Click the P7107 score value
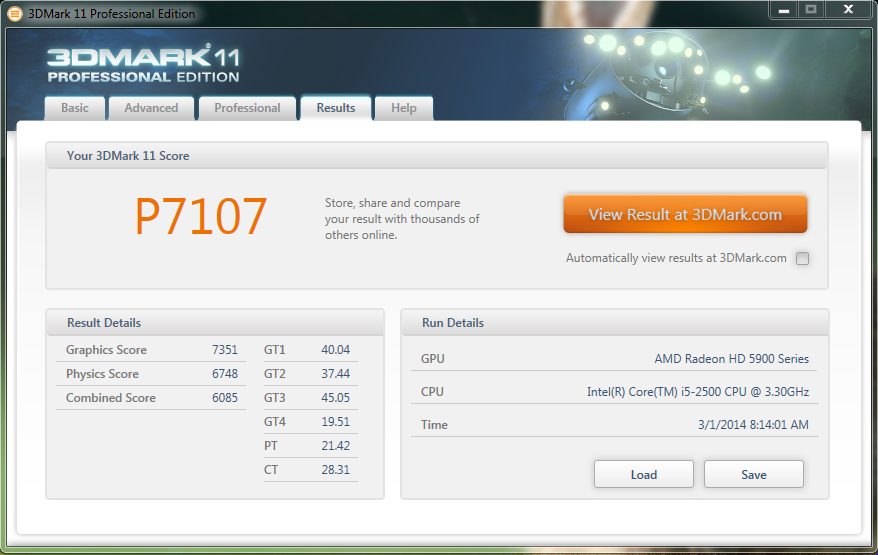Viewport: 878px width, 555px height. 200,217
